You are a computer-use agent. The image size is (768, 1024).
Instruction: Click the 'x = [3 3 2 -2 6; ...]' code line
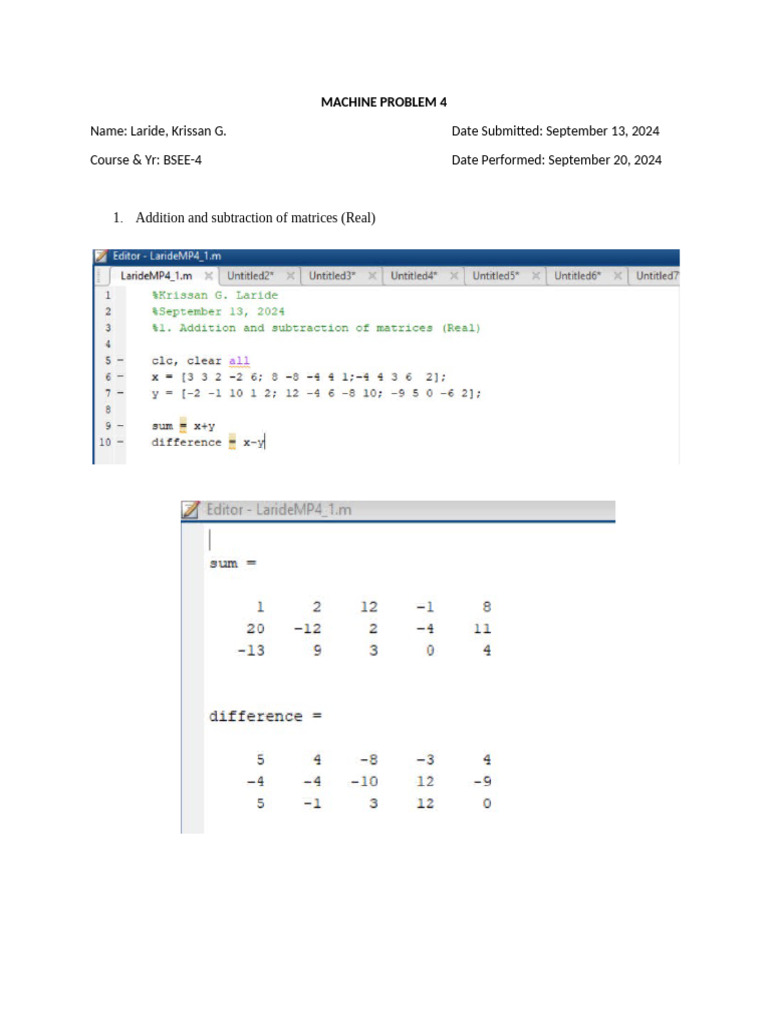(299, 377)
